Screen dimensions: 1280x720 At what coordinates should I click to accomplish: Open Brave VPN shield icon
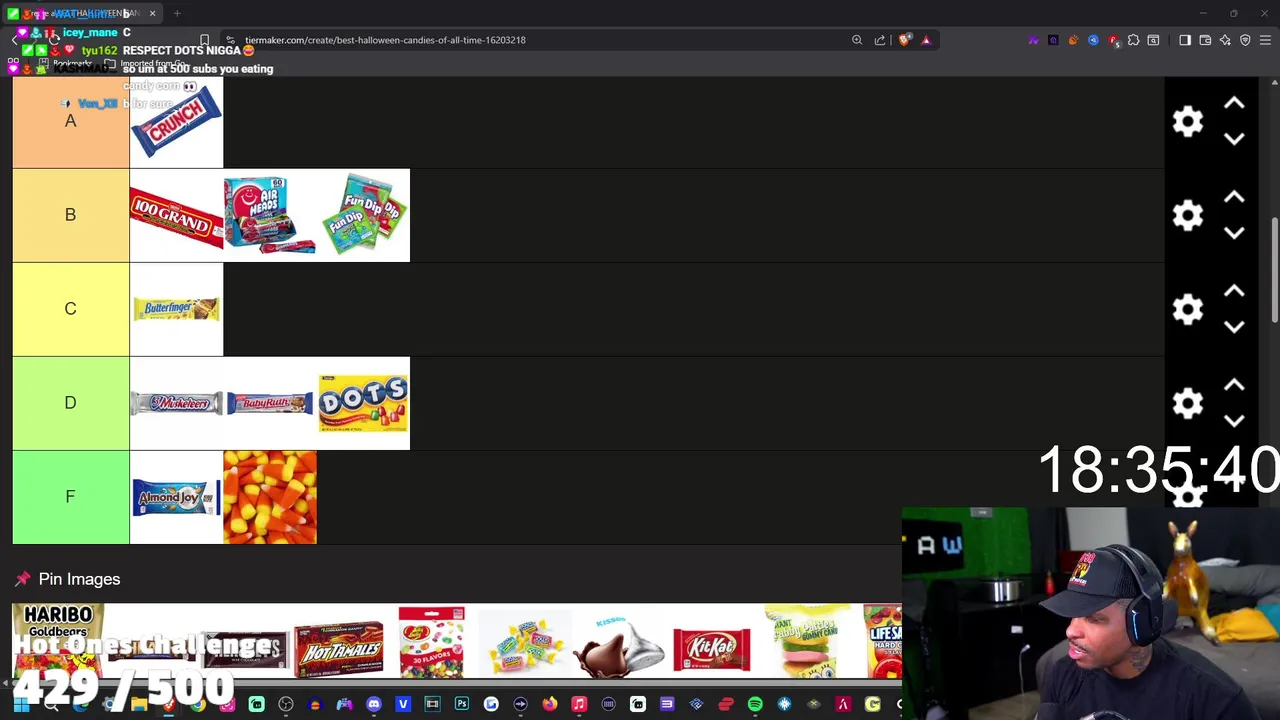[x=1245, y=40]
